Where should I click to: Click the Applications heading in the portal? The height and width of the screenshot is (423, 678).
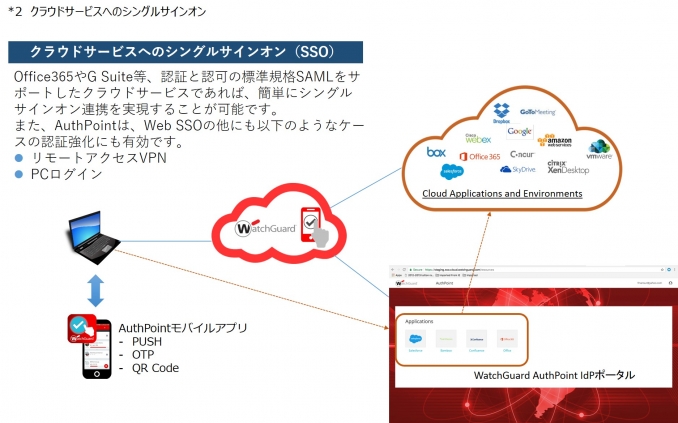[x=419, y=321]
